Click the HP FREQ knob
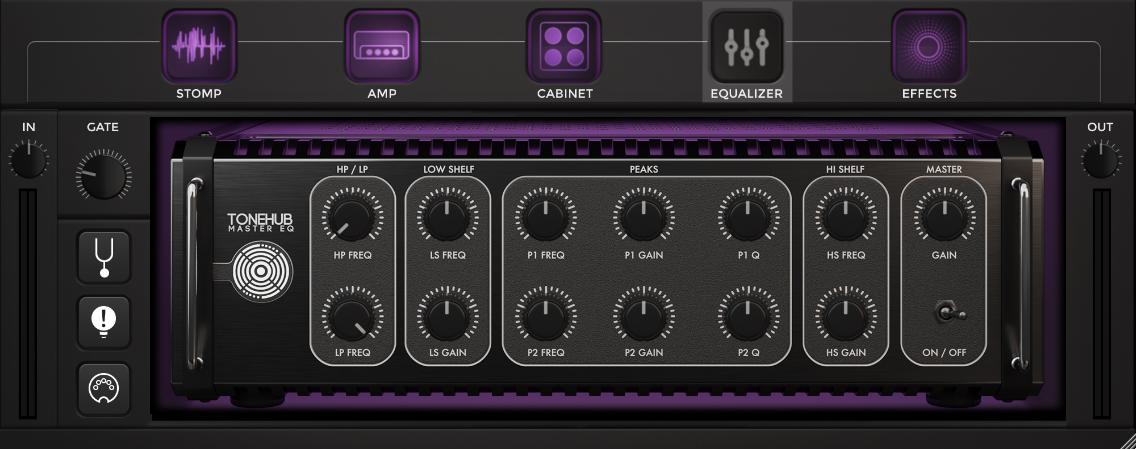The image size is (1136, 449). click(352, 216)
